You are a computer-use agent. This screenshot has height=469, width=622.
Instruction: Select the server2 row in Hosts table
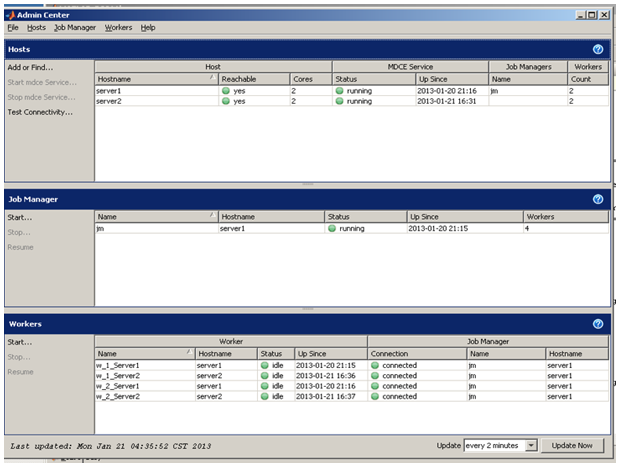point(352,101)
